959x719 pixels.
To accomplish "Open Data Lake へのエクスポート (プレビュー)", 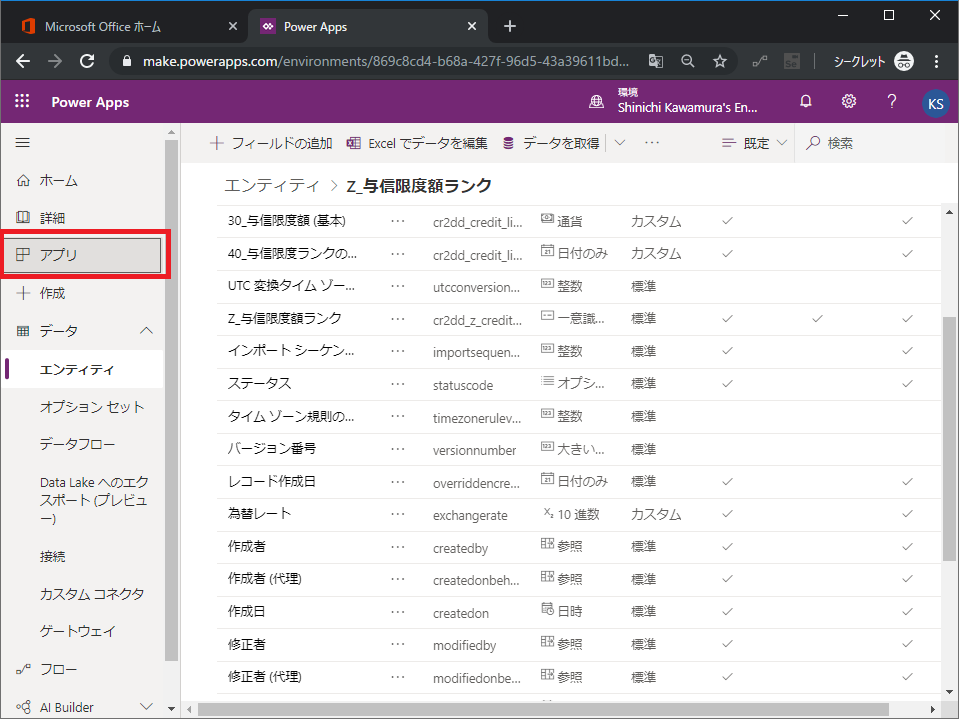I will pos(94,500).
